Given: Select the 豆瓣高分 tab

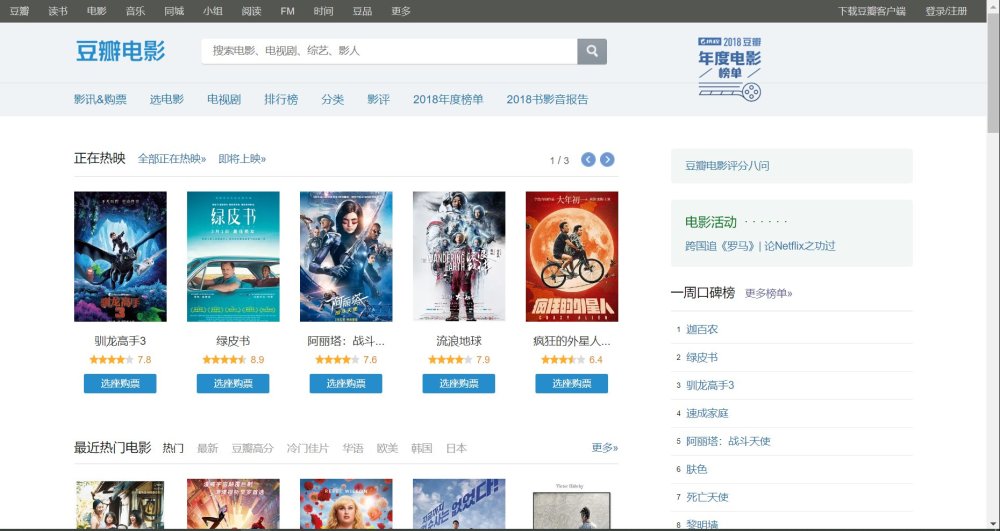Looking at the screenshot, I should point(252,448).
